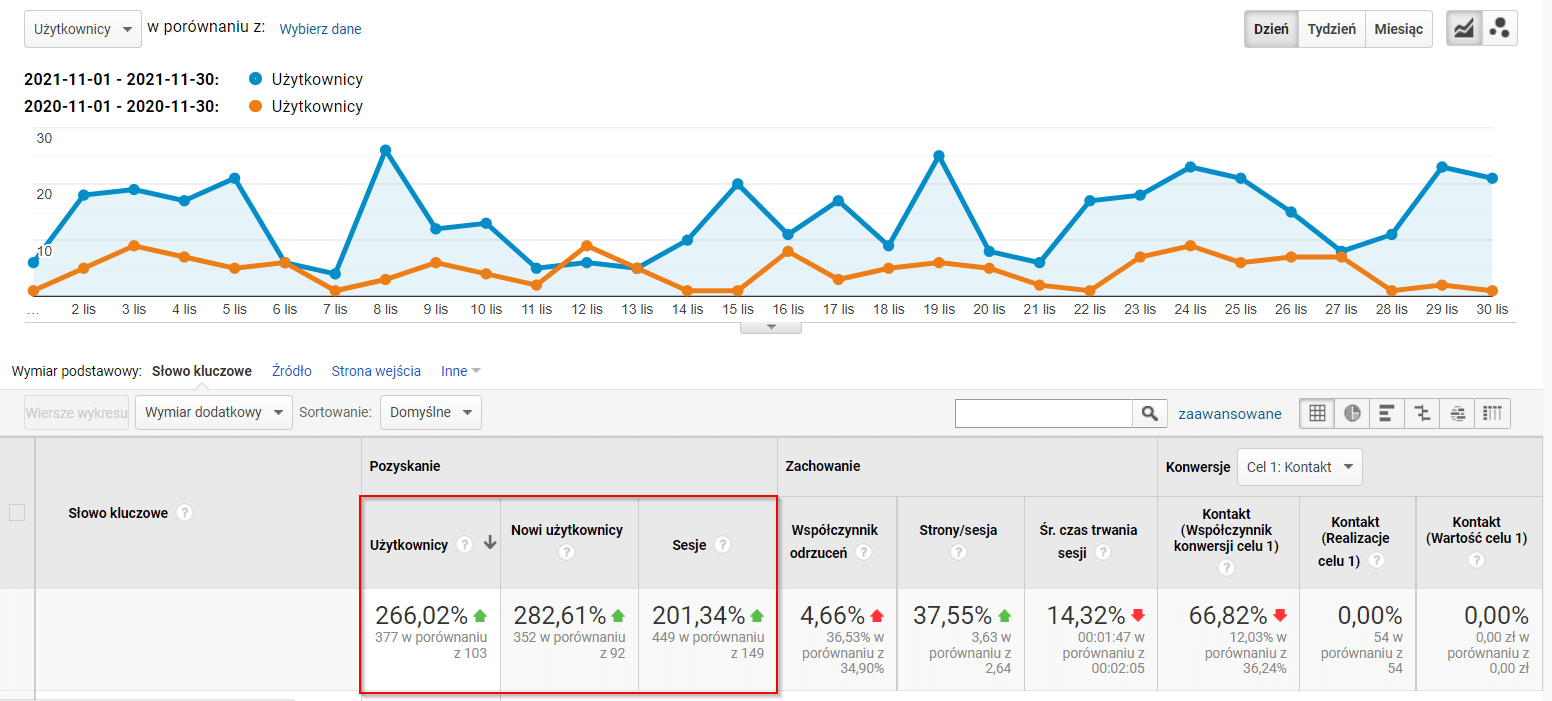Select the comparison view icon

1422,413
